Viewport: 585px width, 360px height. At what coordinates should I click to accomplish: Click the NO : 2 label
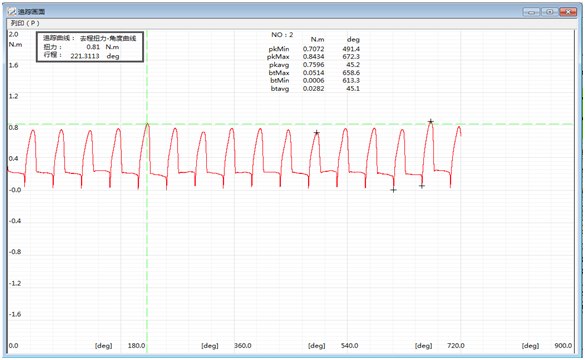[x=282, y=35]
